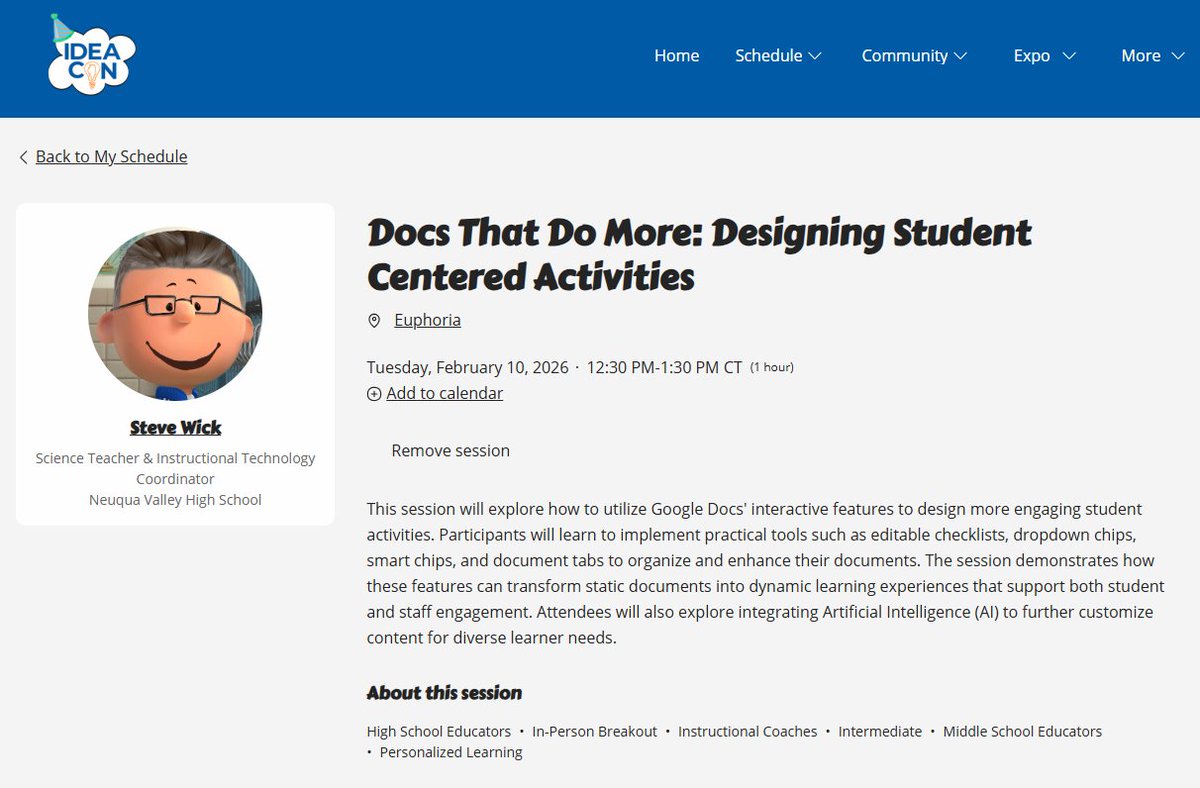This screenshot has height=788, width=1200.
Task: Click the Remove session button
Action: 450,451
